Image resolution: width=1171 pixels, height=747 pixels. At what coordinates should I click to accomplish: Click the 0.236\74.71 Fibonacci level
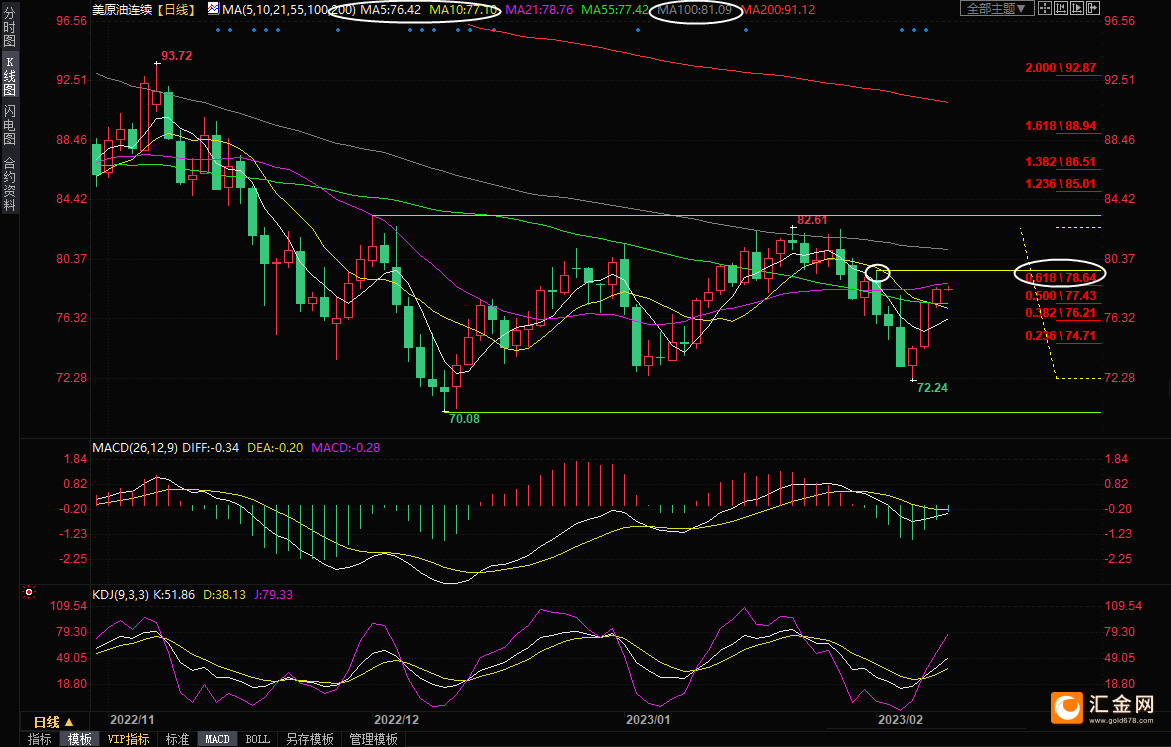[x=1060, y=336]
